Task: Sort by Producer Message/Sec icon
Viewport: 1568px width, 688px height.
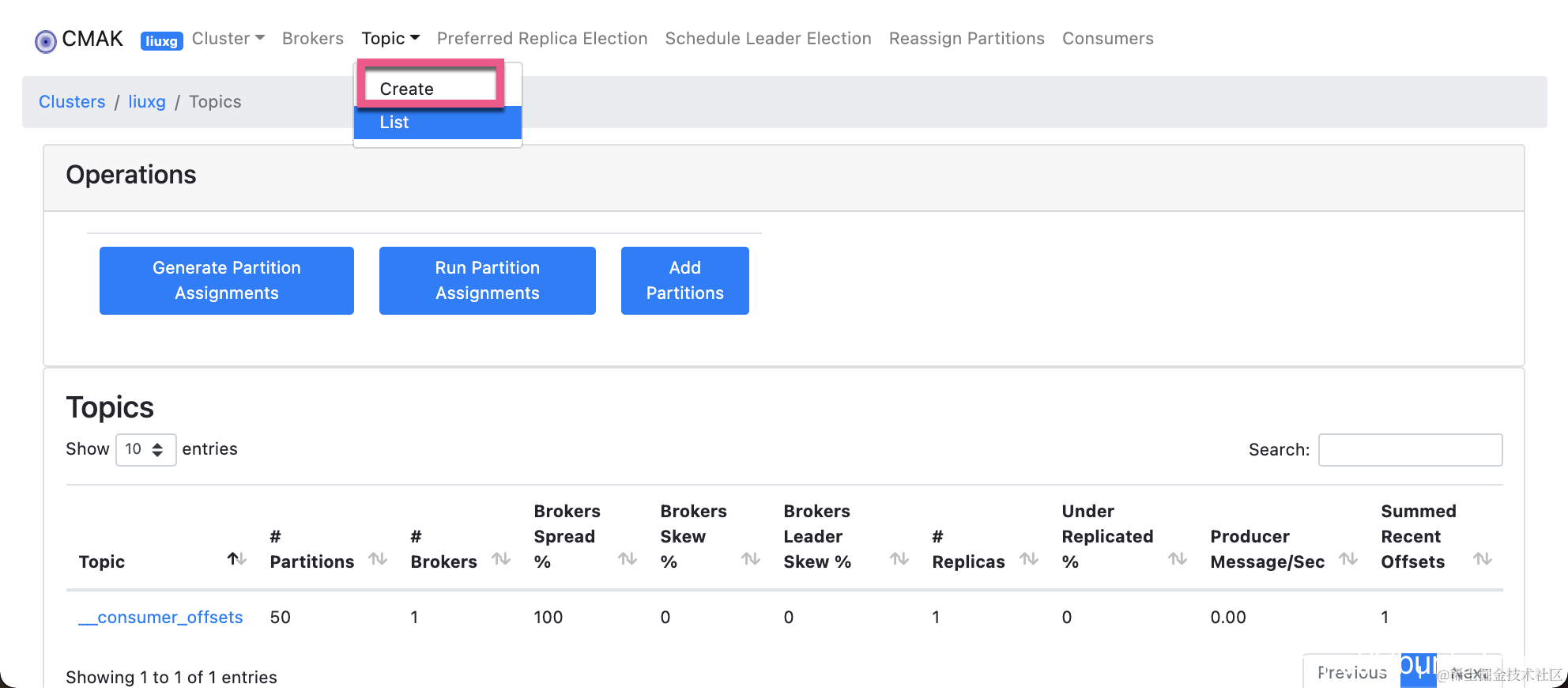Action: pyautogui.click(x=1348, y=559)
